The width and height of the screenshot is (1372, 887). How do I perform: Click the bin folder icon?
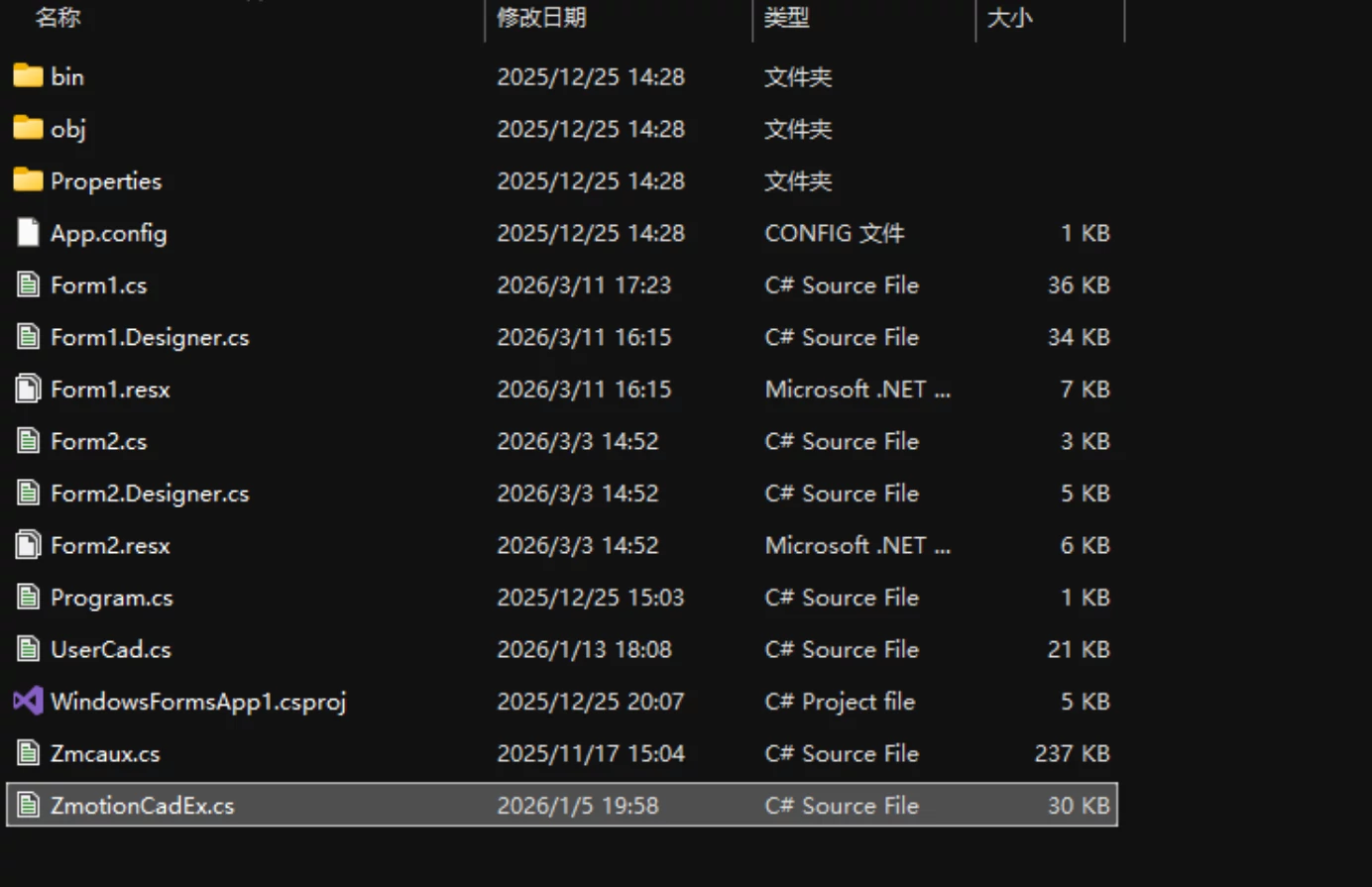click(x=28, y=76)
